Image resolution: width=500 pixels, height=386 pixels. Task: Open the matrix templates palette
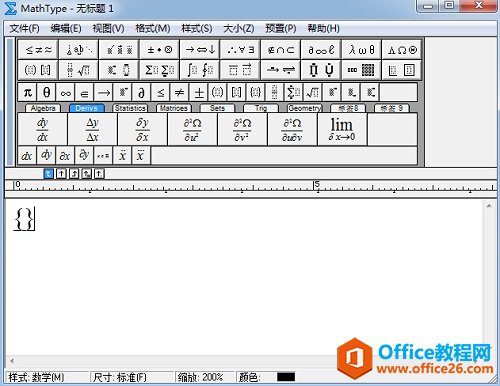[362, 70]
